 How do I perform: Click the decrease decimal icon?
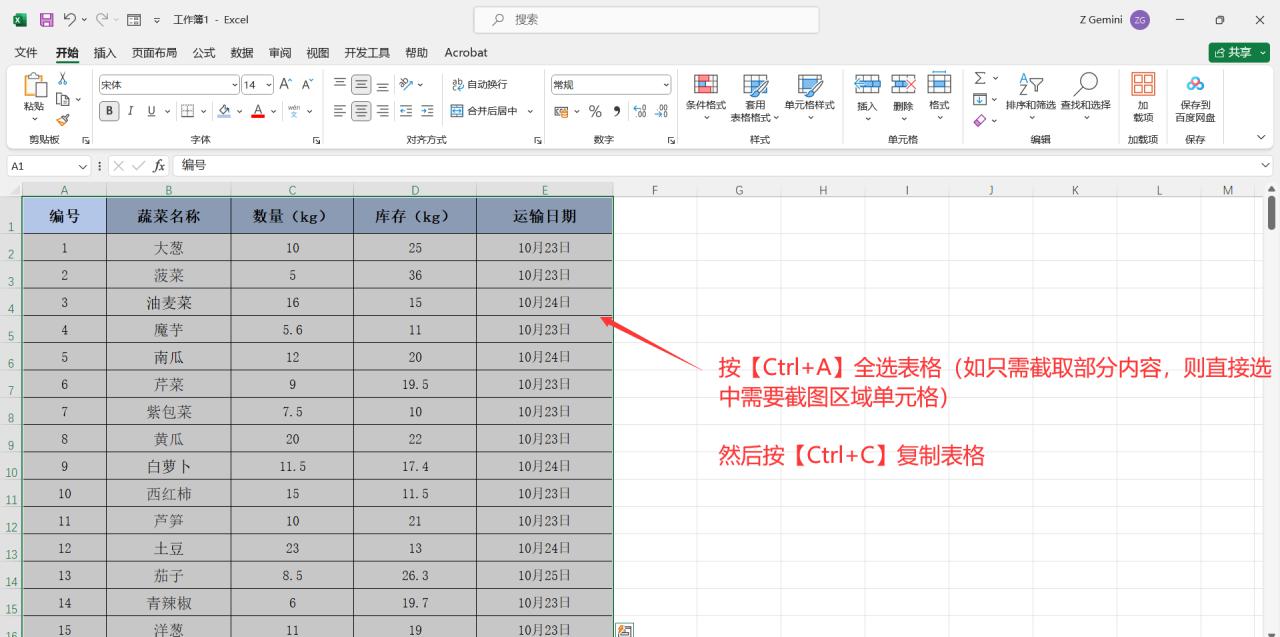tap(661, 111)
